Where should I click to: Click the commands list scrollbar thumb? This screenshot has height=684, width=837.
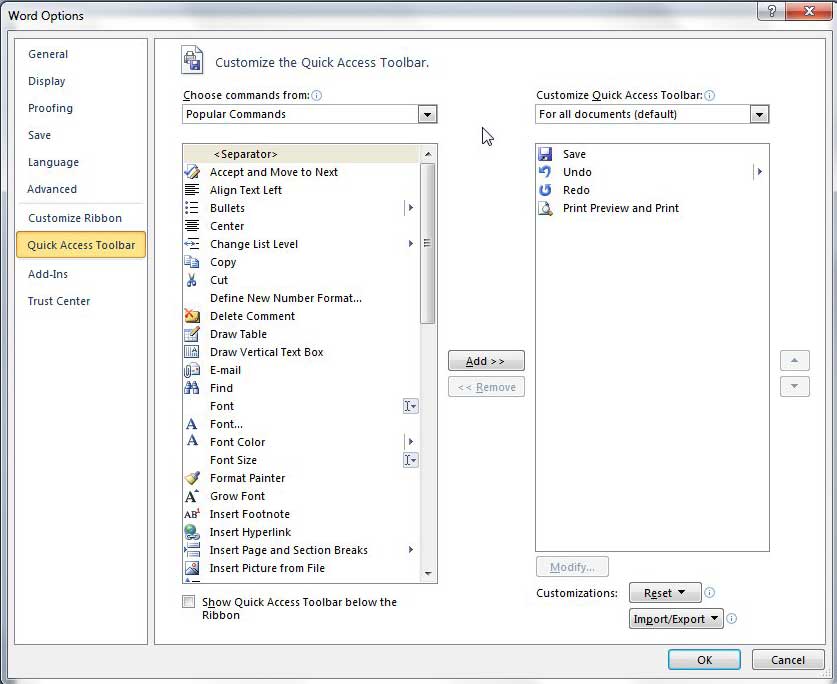click(x=428, y=243)
